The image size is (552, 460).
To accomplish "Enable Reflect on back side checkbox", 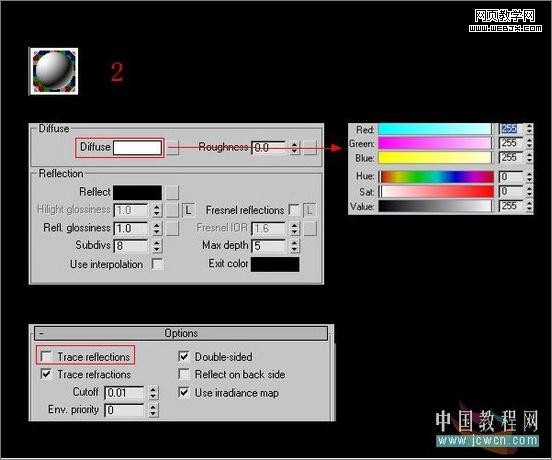I will coord(184,374).
